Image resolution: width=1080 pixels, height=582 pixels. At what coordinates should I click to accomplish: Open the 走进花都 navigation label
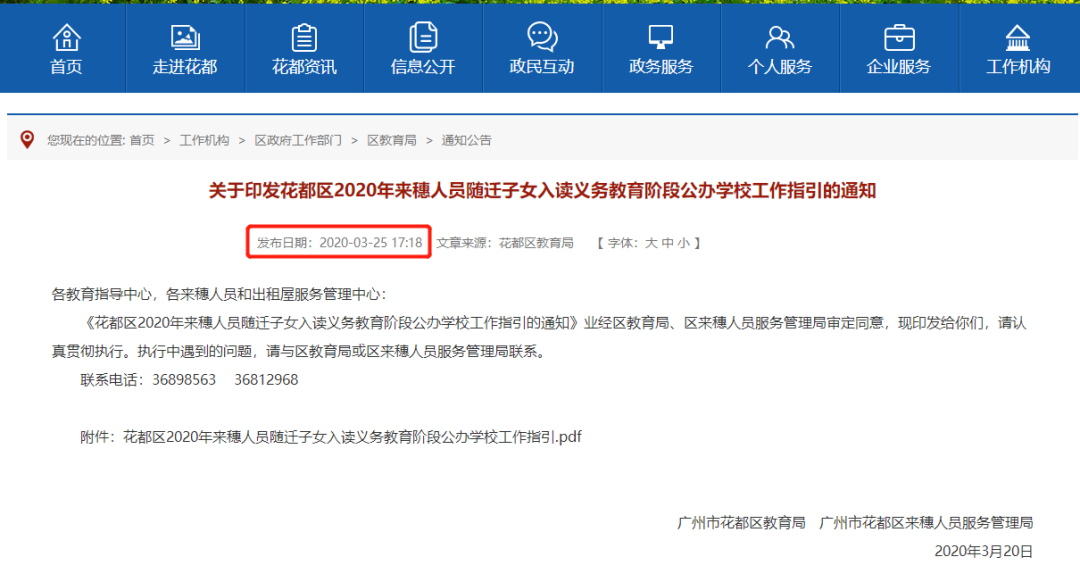coord(185,67)
